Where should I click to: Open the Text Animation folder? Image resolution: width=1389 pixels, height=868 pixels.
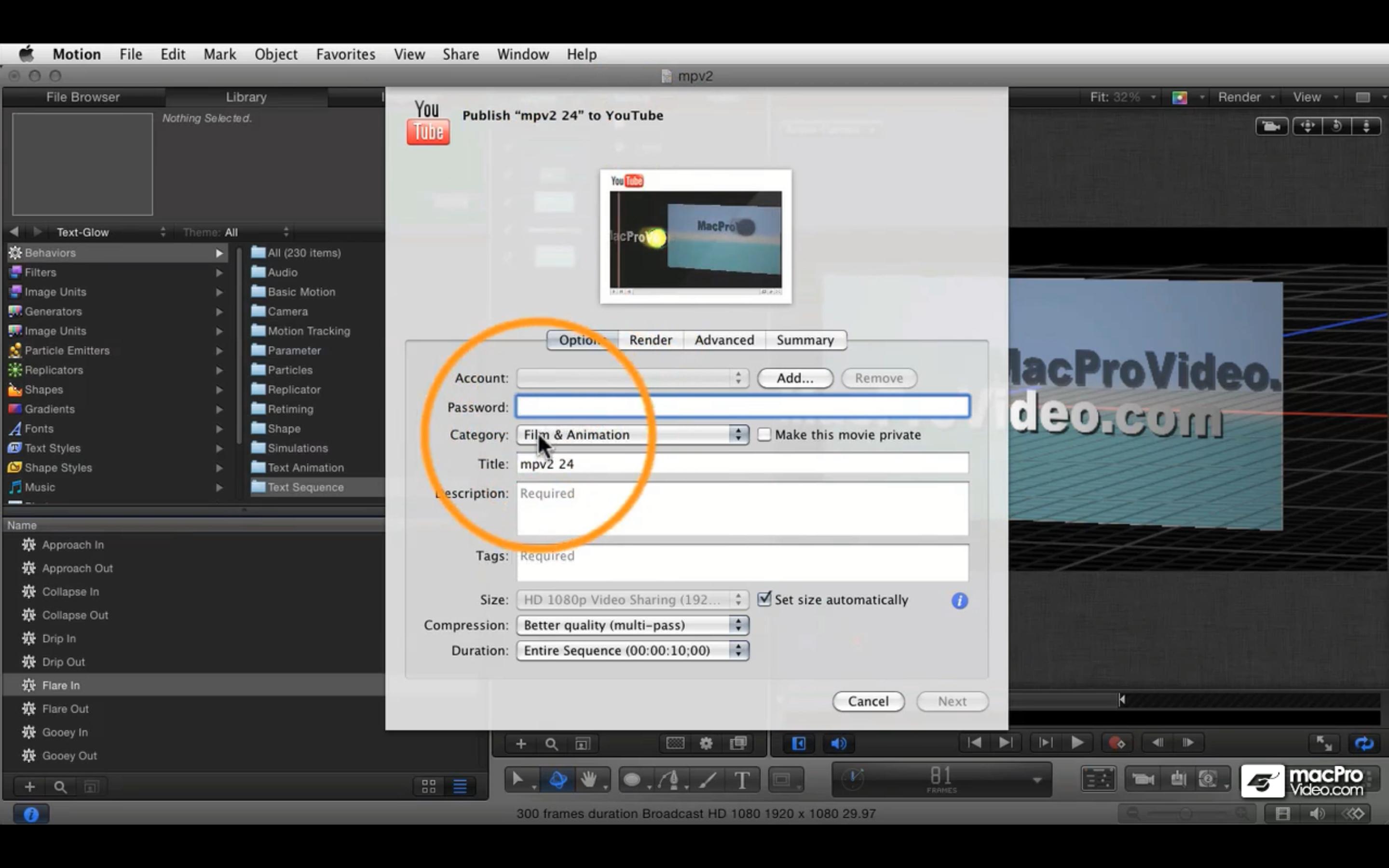[x=305, y=467]
